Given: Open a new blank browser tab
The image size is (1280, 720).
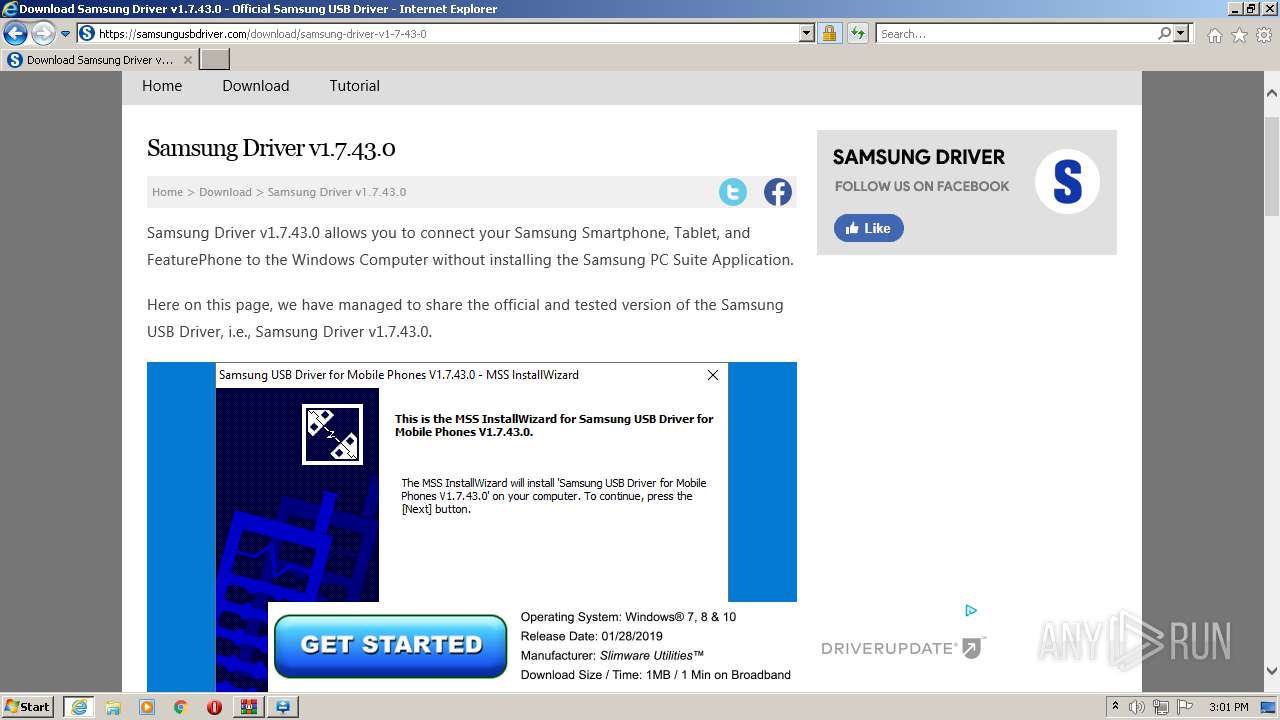Looking at the screenshot, I should [x=215, y=60].
